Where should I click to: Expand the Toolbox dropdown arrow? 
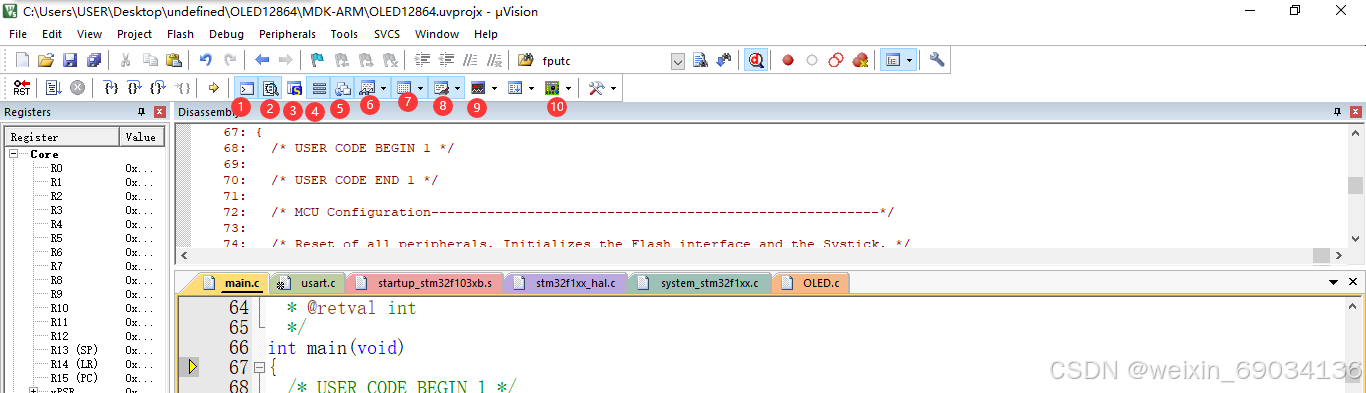(x=613, y=88)
